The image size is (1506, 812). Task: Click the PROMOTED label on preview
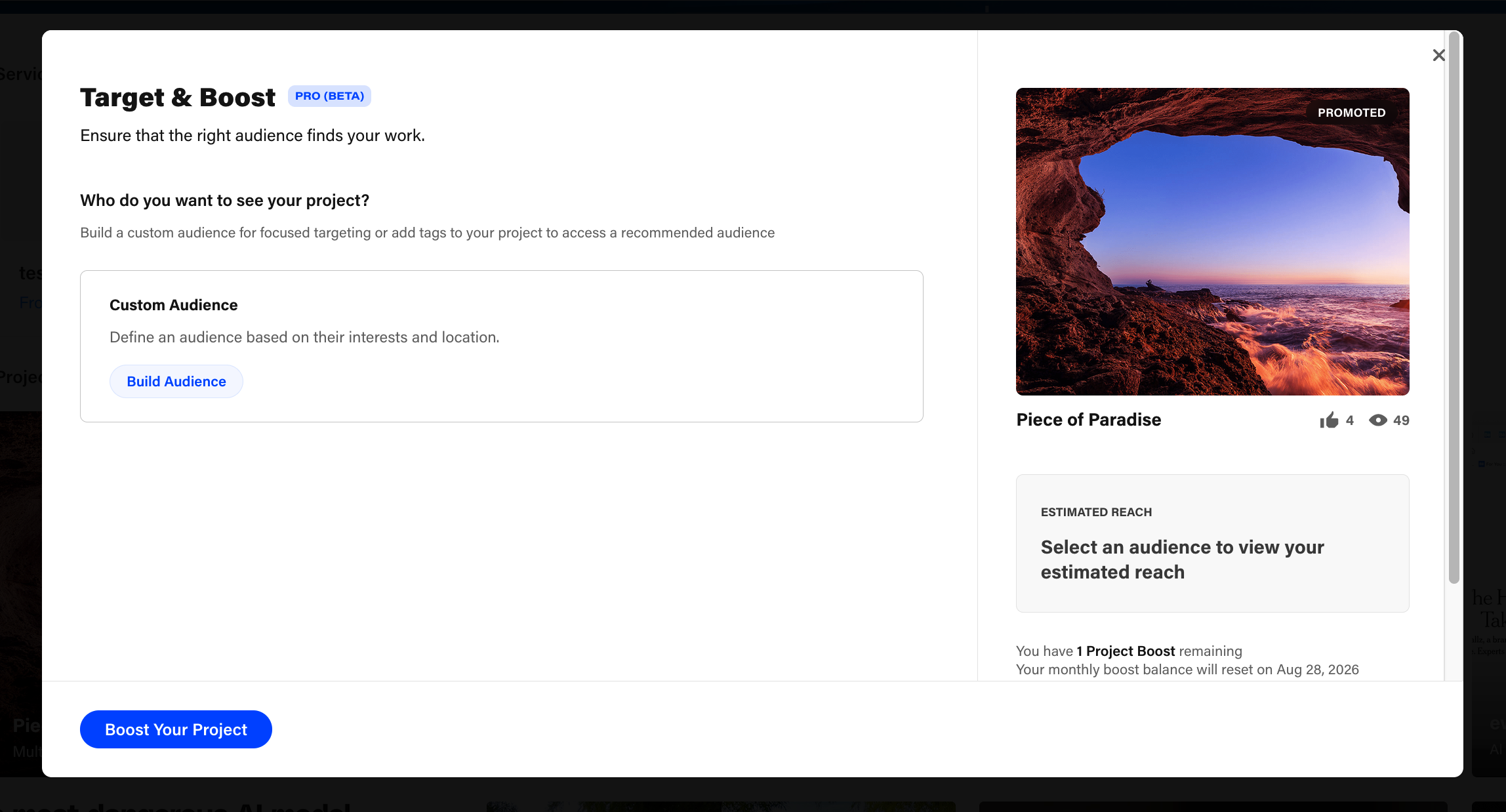click(x=1352, y=113)
